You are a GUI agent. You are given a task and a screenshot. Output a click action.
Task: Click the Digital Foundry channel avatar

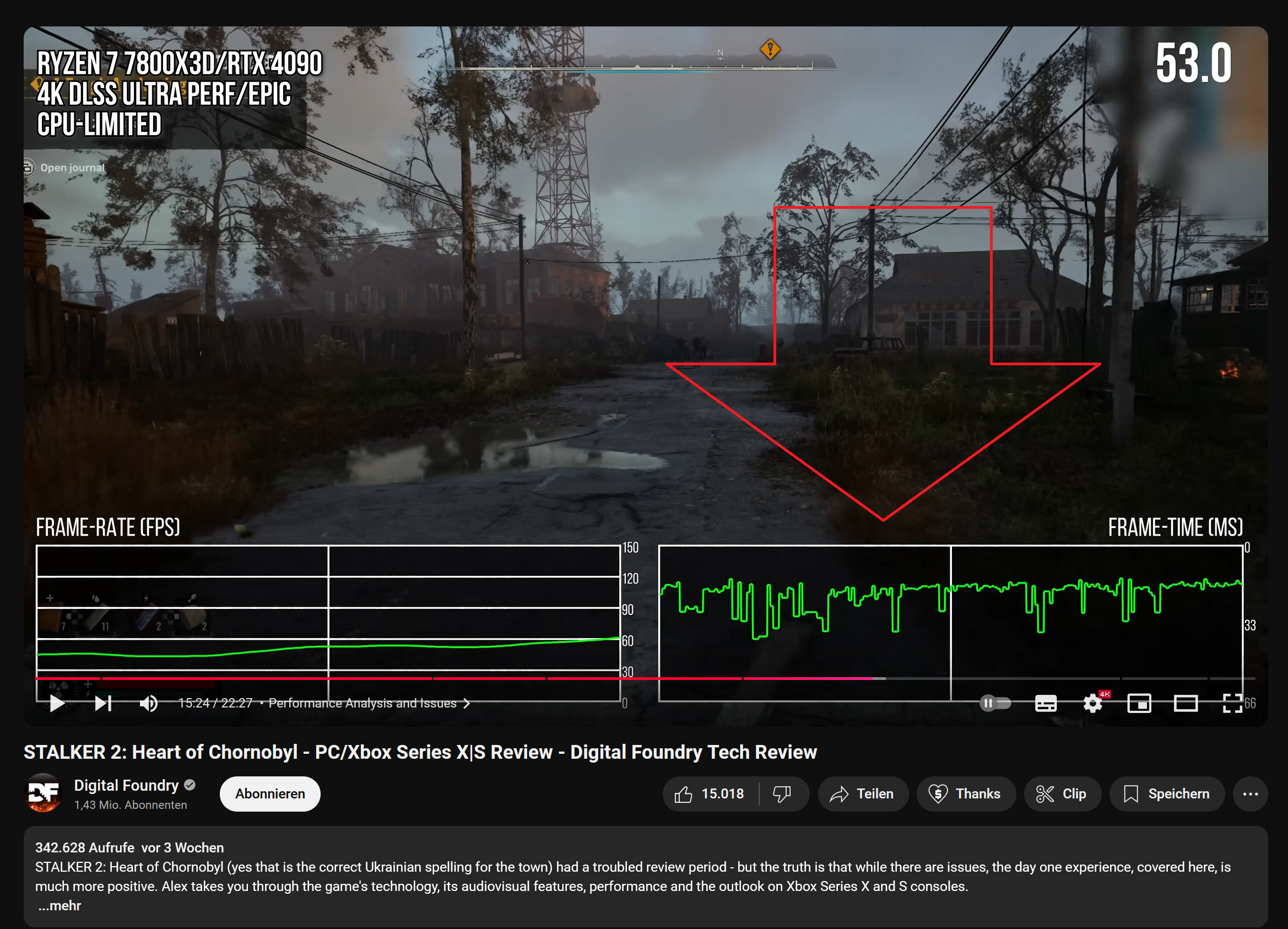(42, 794)
